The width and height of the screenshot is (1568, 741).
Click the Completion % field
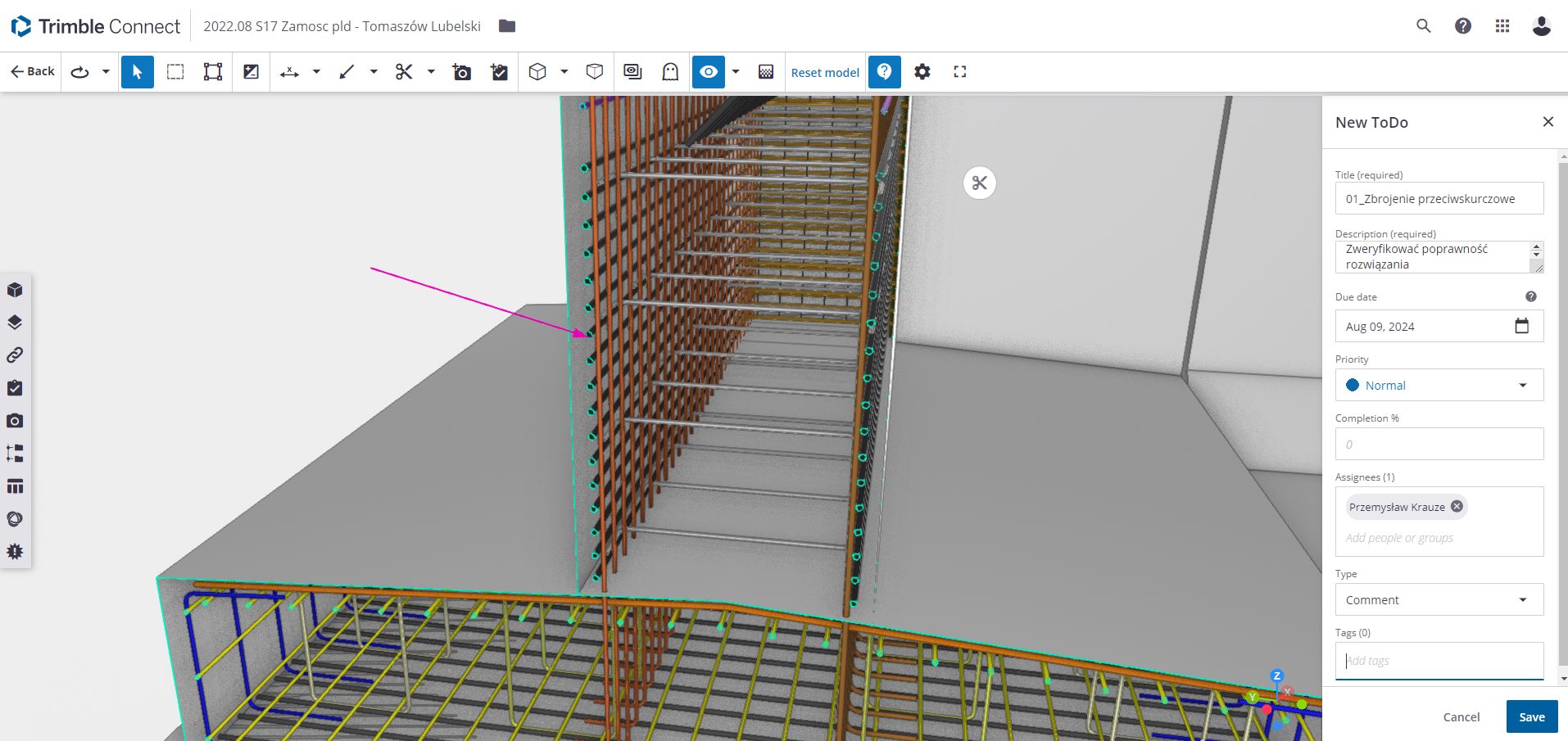(x=1439, y=445)
